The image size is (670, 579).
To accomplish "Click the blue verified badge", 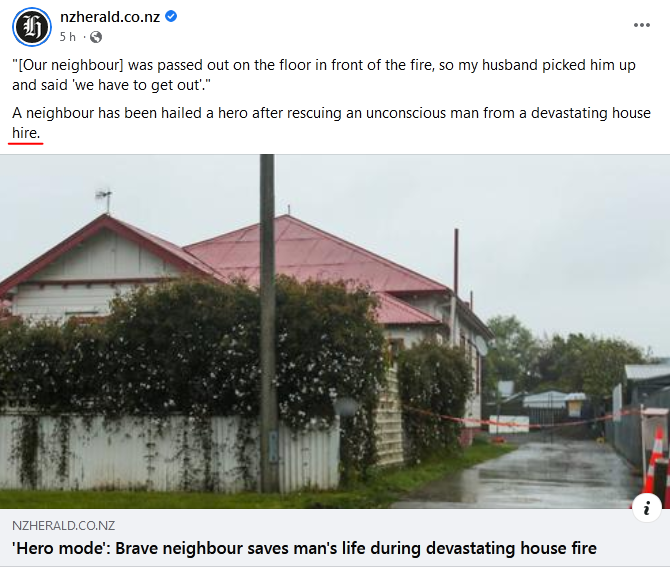I will (171, 17).
